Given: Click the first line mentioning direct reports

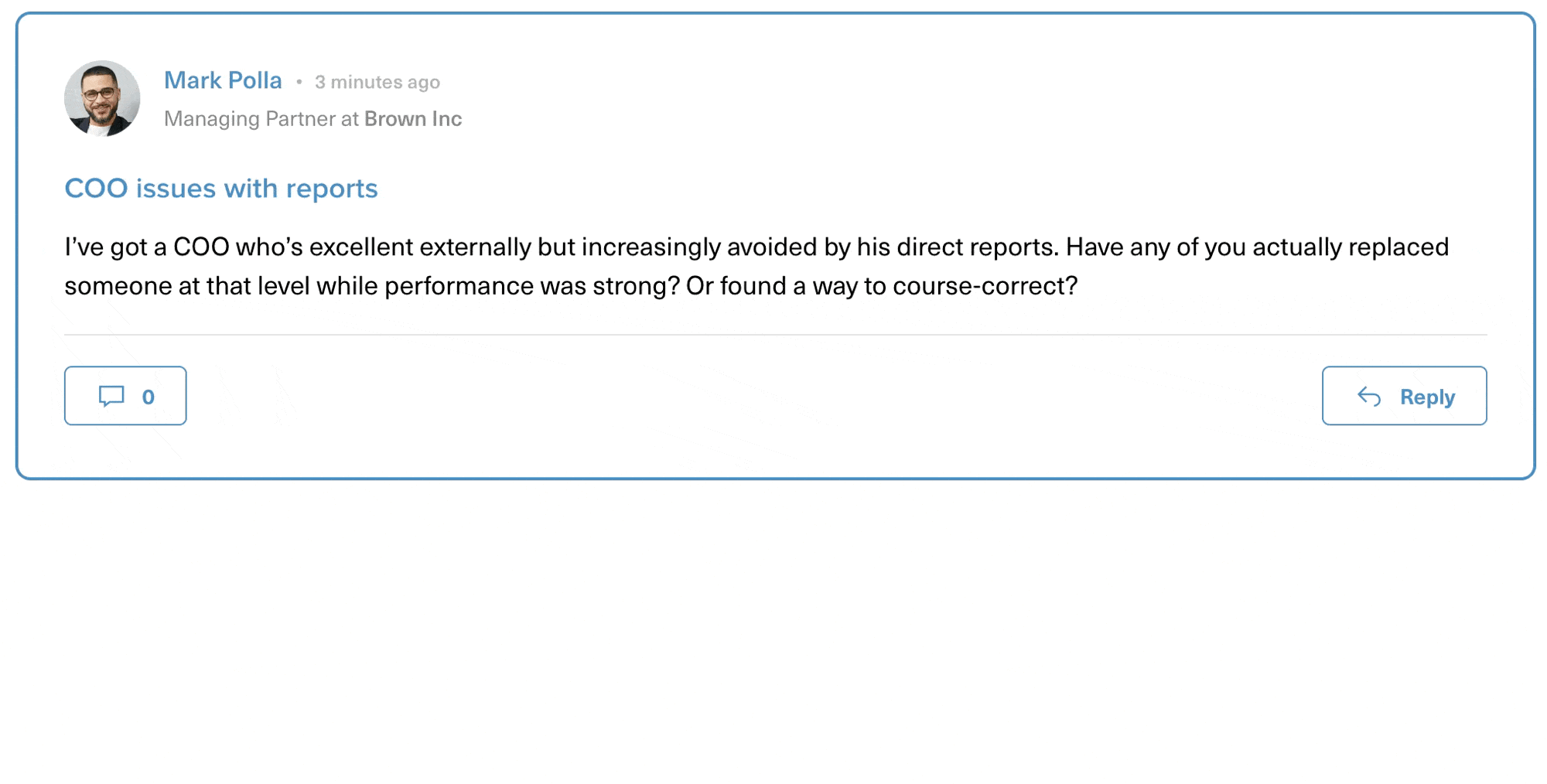Looking at the screenshot, I should [x=756, y=247].
